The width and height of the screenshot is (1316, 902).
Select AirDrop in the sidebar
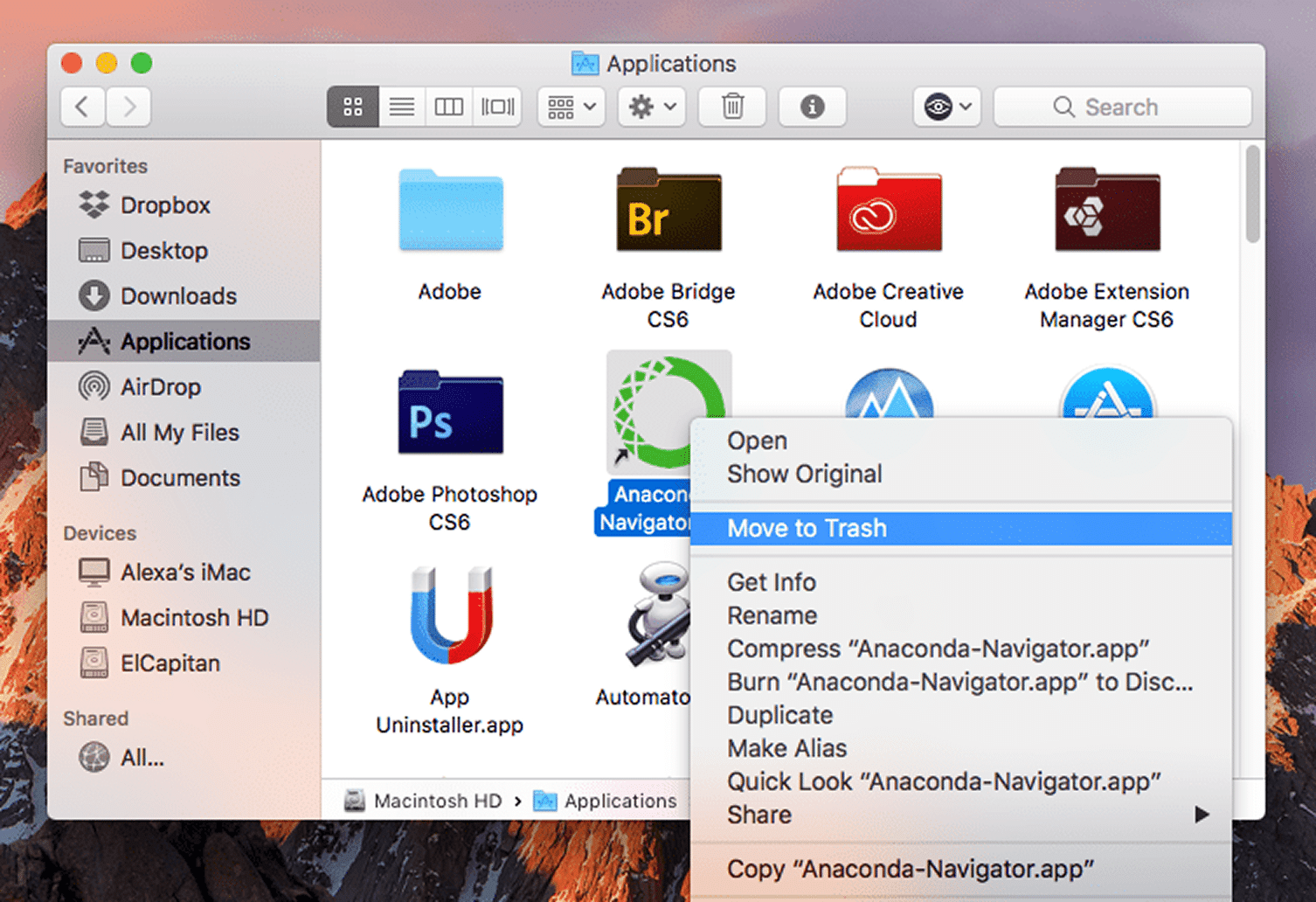163,386
